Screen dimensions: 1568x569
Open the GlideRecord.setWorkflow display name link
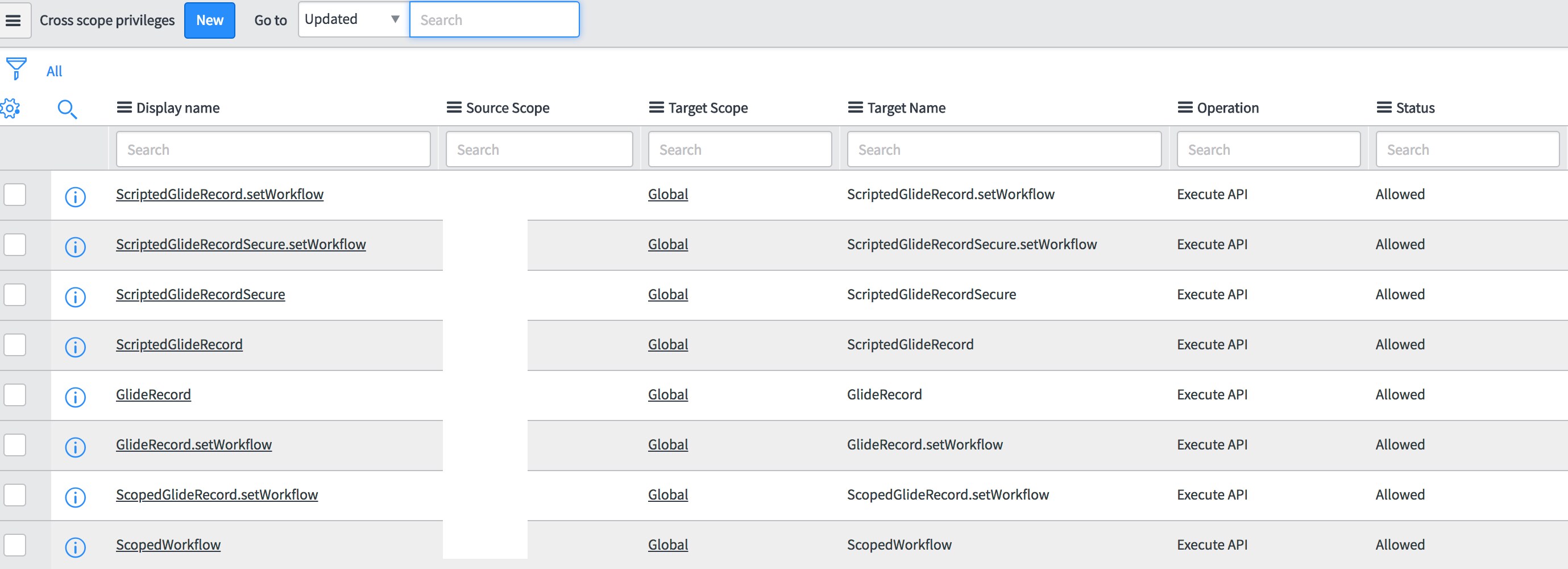(193, 445)
